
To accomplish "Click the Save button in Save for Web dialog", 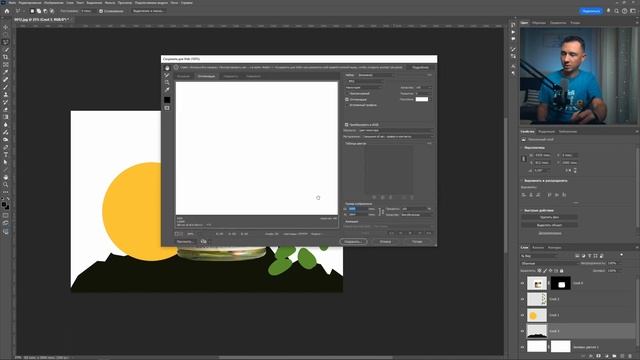I will pos(353,242).
